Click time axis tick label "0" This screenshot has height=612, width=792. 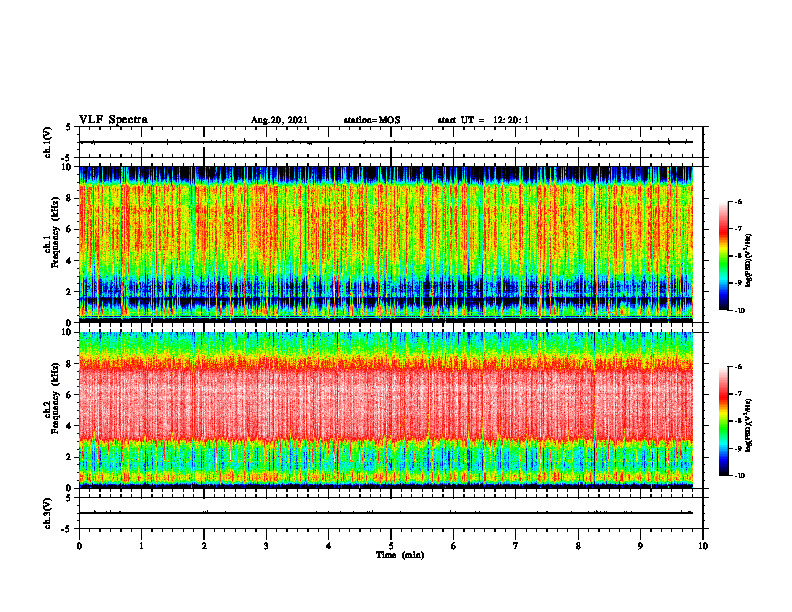point(79,546)
